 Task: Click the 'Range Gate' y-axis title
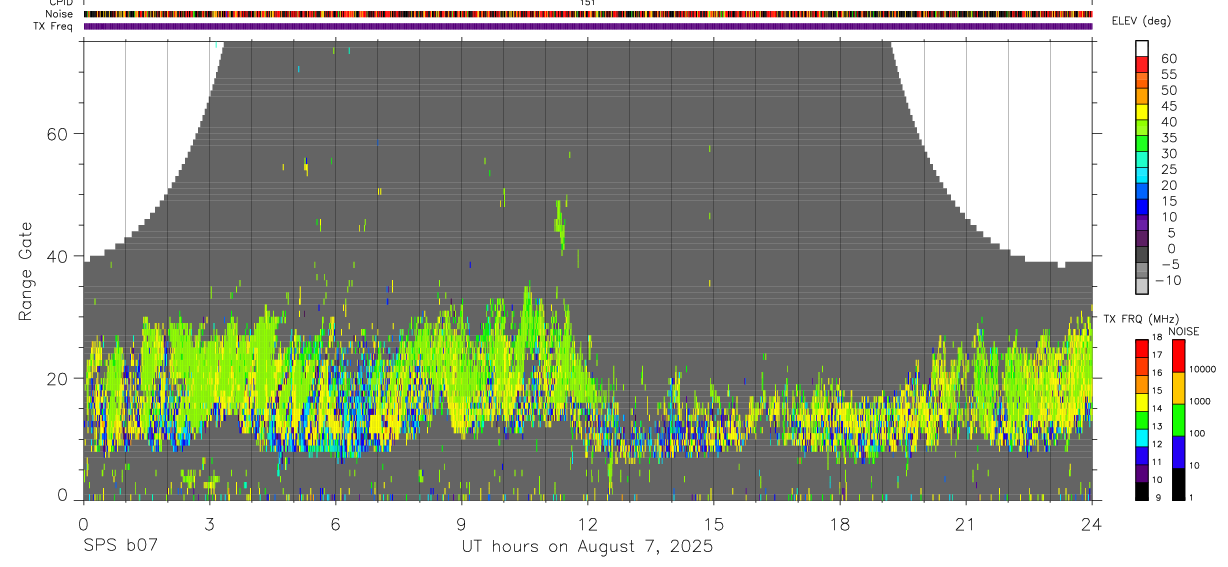point(26,271)
